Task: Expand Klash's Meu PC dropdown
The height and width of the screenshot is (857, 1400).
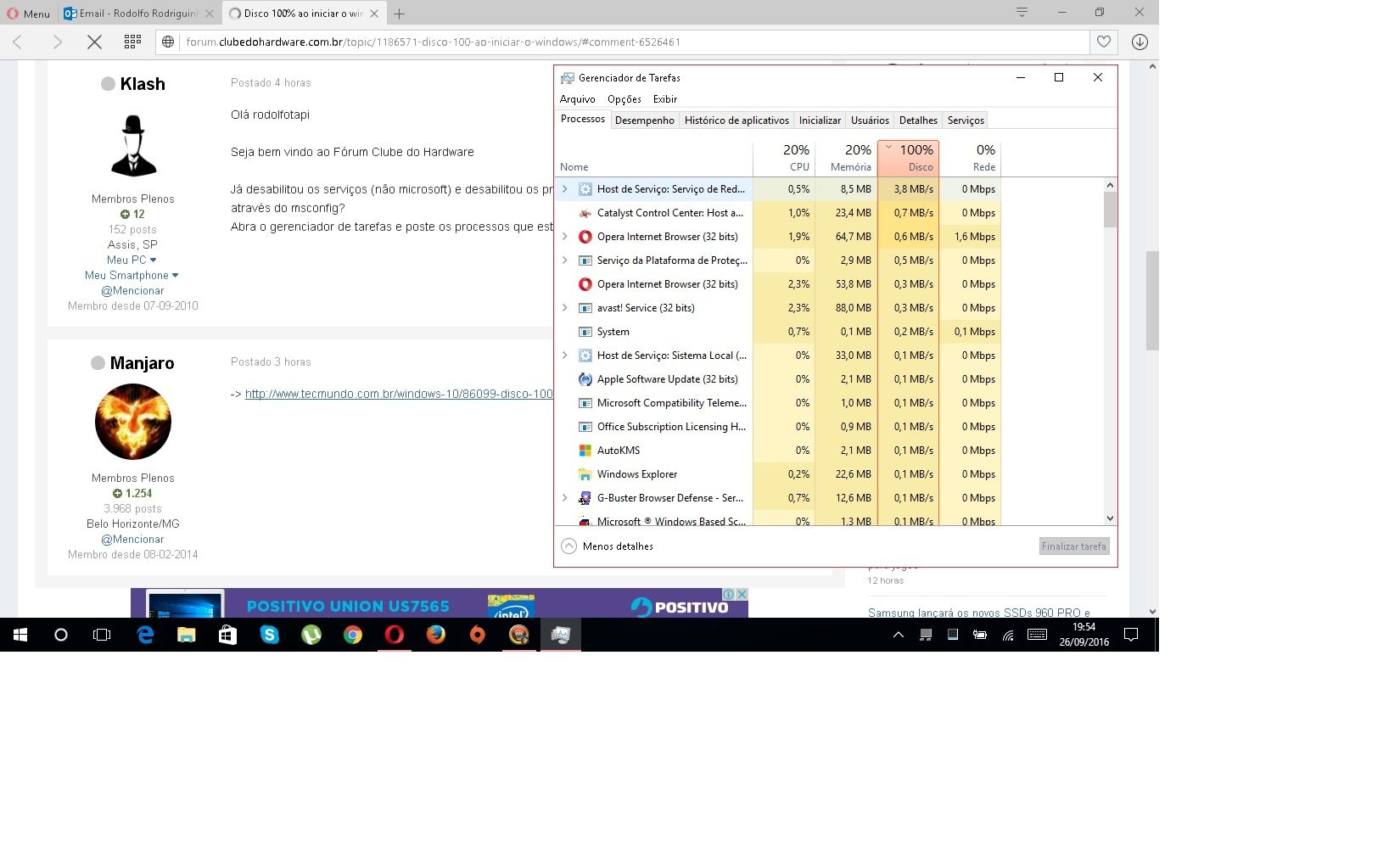Action: click(132, 260)
